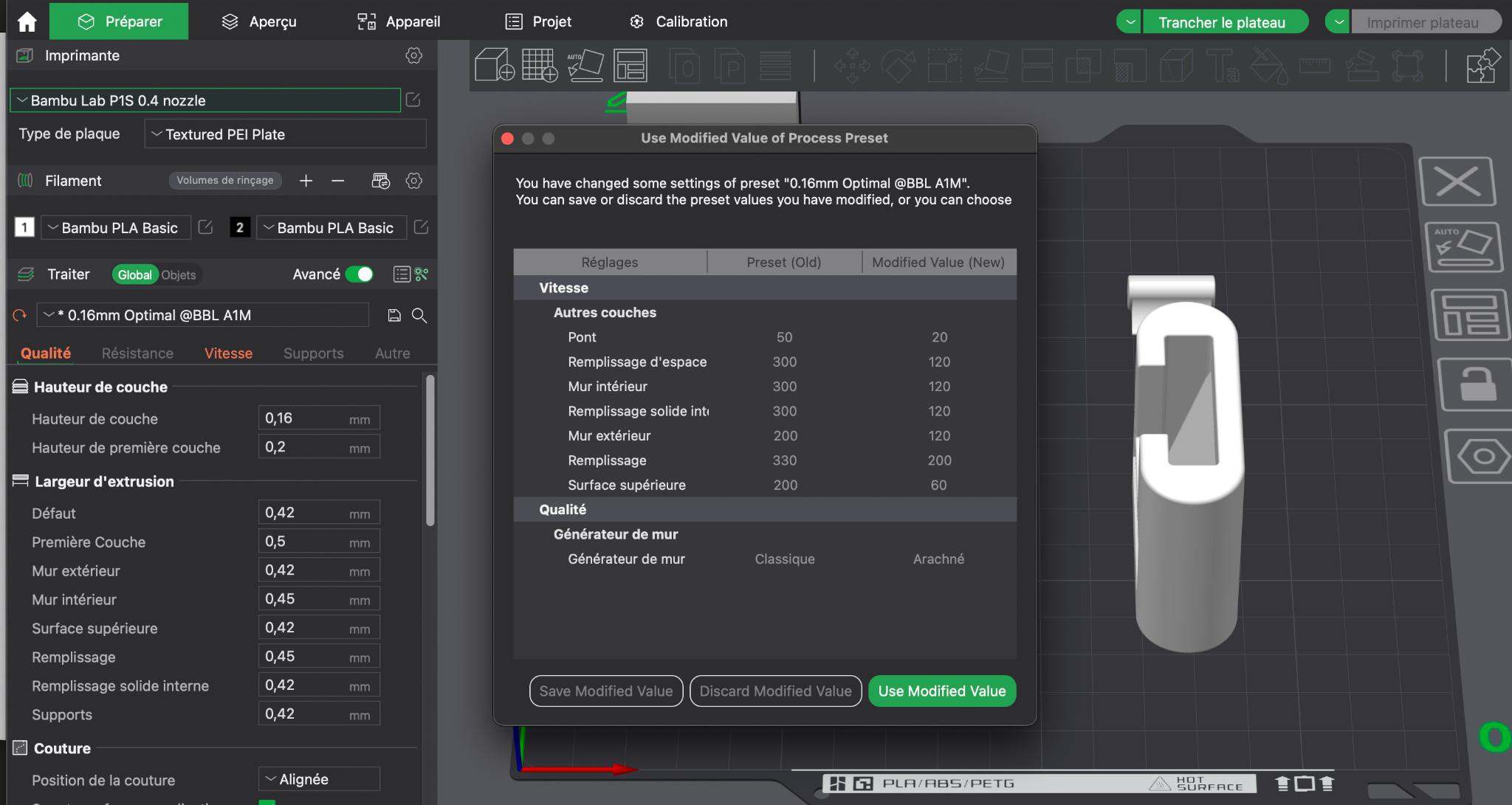Screen dimensions: 1512x805
Task: Click the Hauteur de couche input field
Action: pos(319,418)
